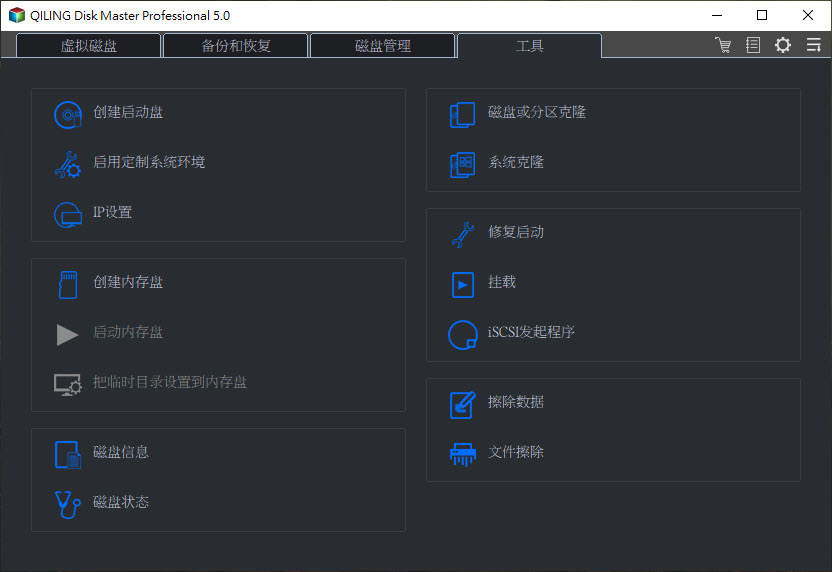Click 磁盘信息 label
832x572 pixels.
pyautogui.click(x=121, y=452)
